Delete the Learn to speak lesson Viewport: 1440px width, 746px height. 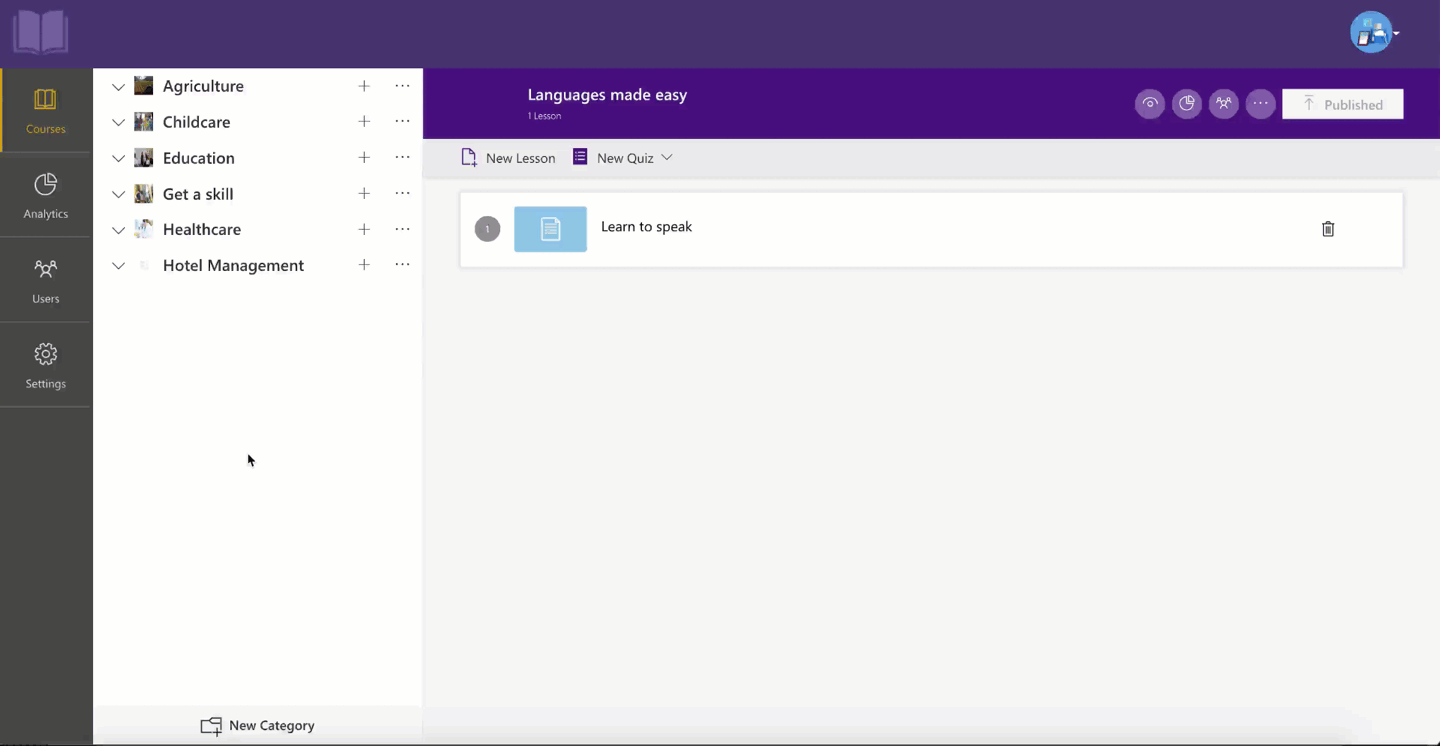[x=1328, y=229]
